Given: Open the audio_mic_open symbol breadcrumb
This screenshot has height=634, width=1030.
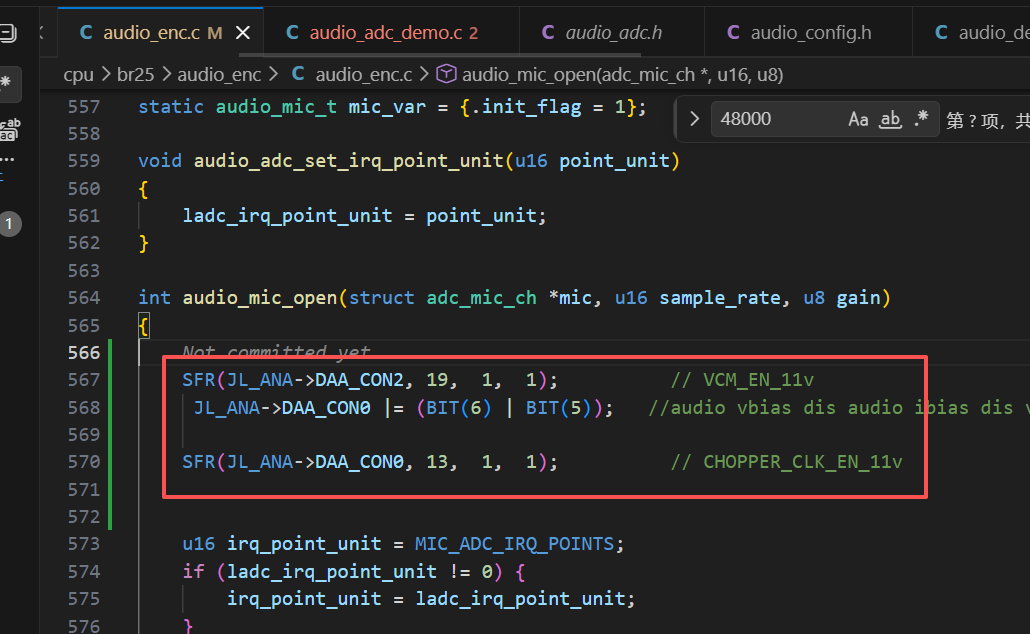Looking at the screenshot, I should point(622,75).
